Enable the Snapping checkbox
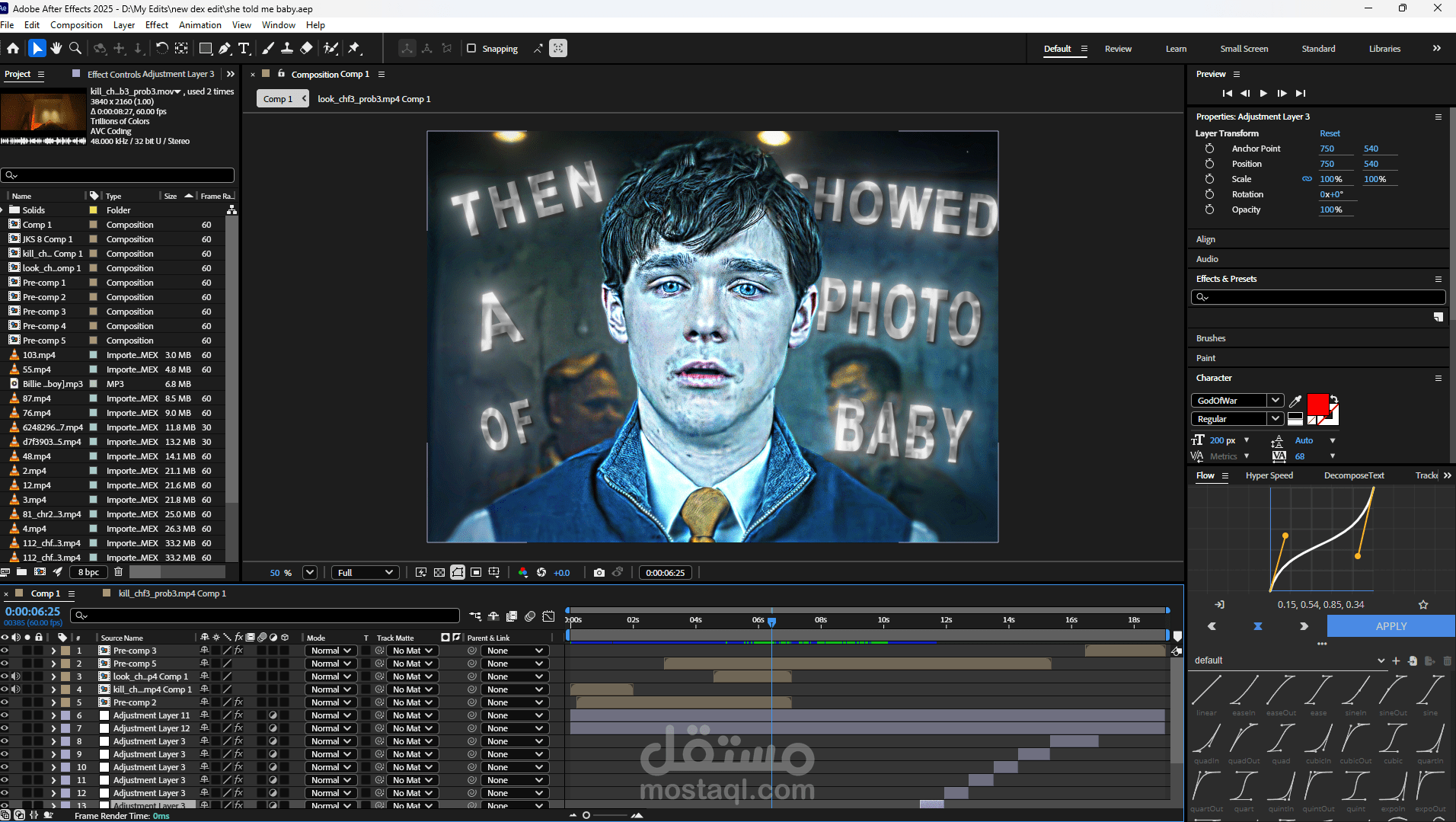 pos(471,48)
